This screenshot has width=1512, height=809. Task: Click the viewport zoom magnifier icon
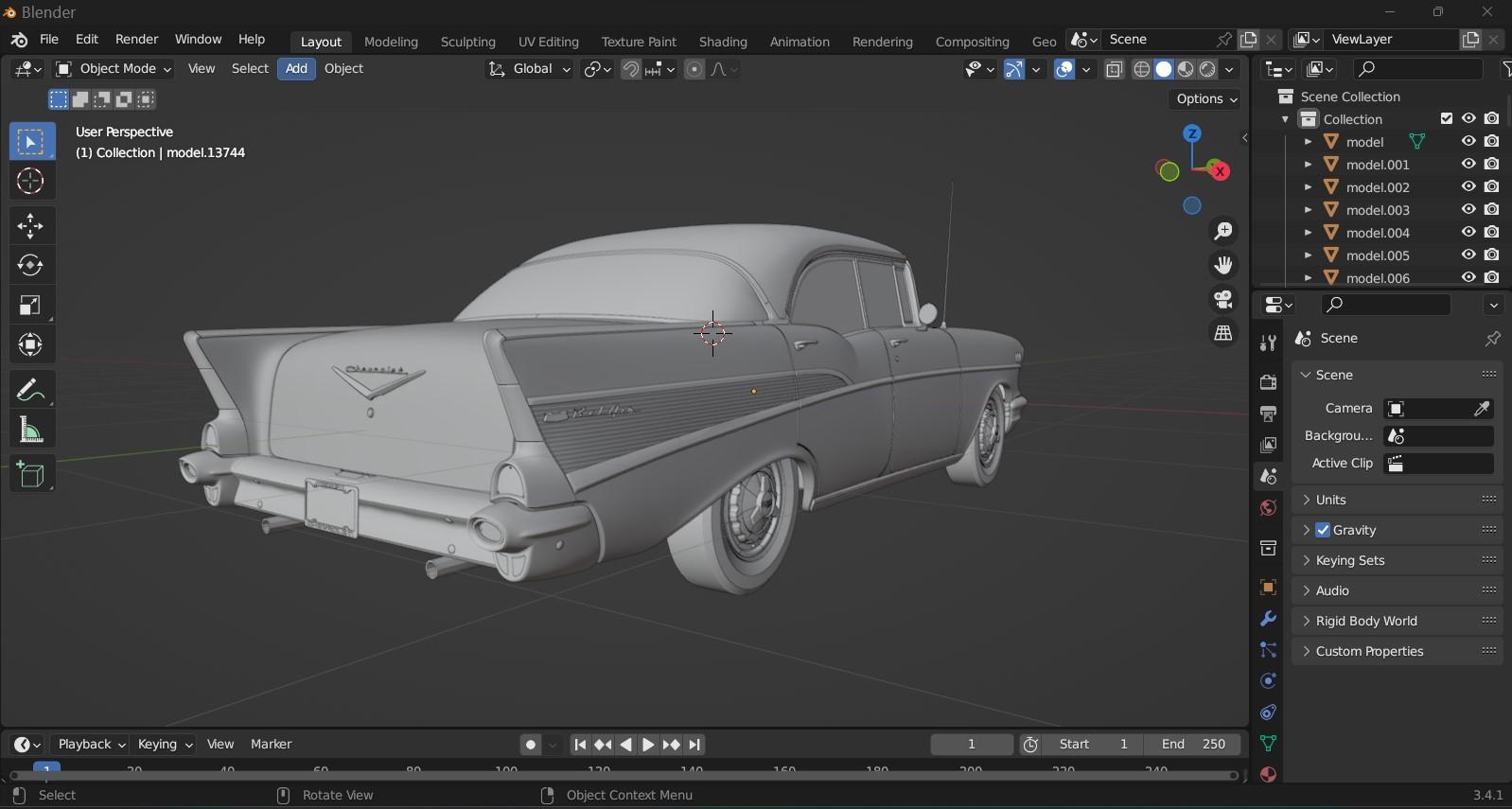tap(1224, 231)
